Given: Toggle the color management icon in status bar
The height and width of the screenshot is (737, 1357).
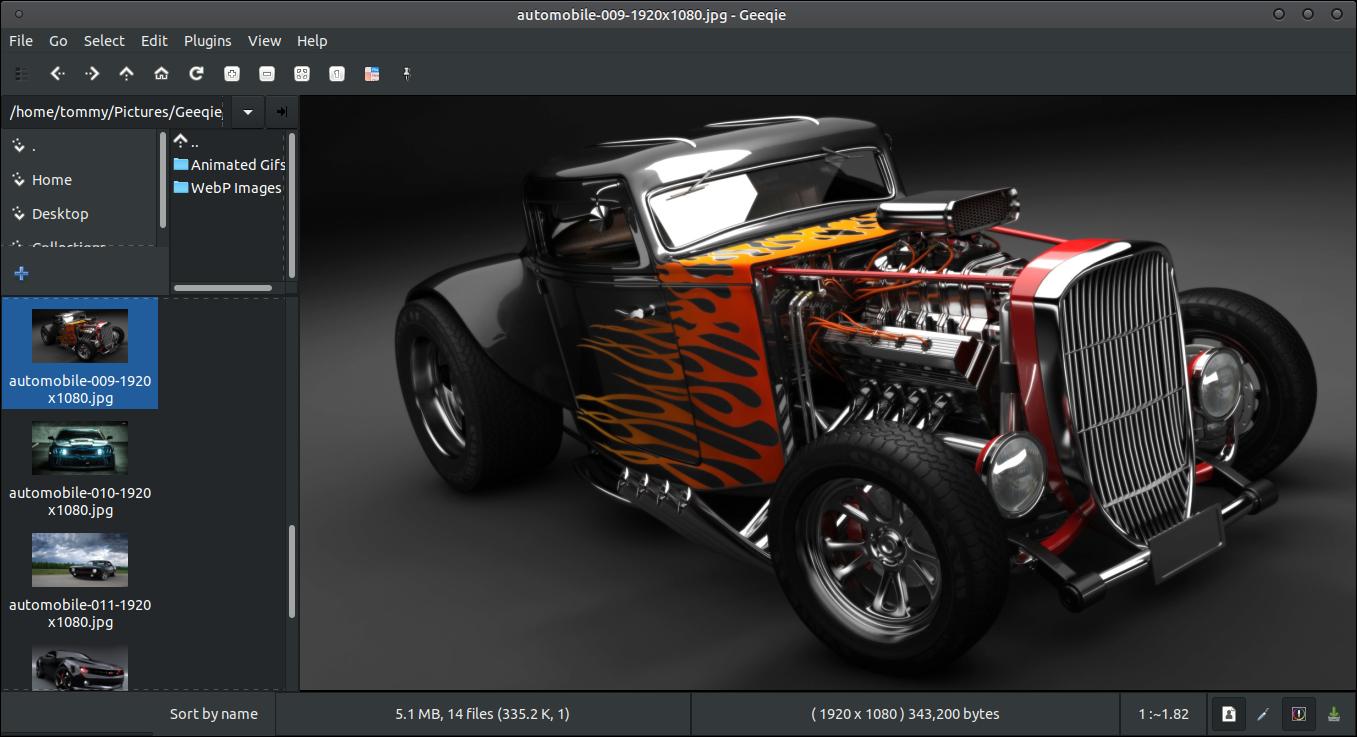Looking at the screenshot, I should pyautogui.click(x=1298, y=714).
